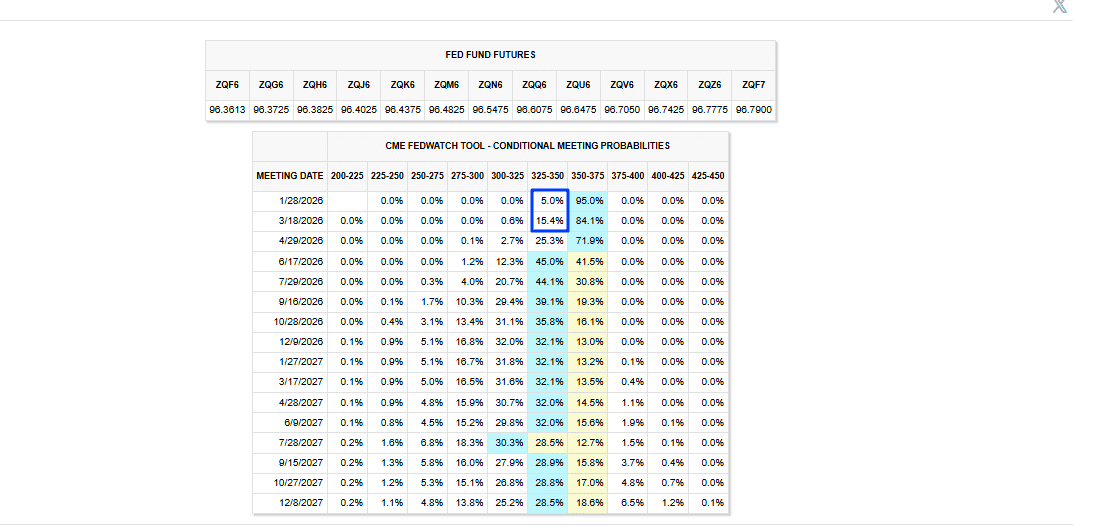
Task: Click the ZQZ6 contract header
Action: (x=710, y=85)
